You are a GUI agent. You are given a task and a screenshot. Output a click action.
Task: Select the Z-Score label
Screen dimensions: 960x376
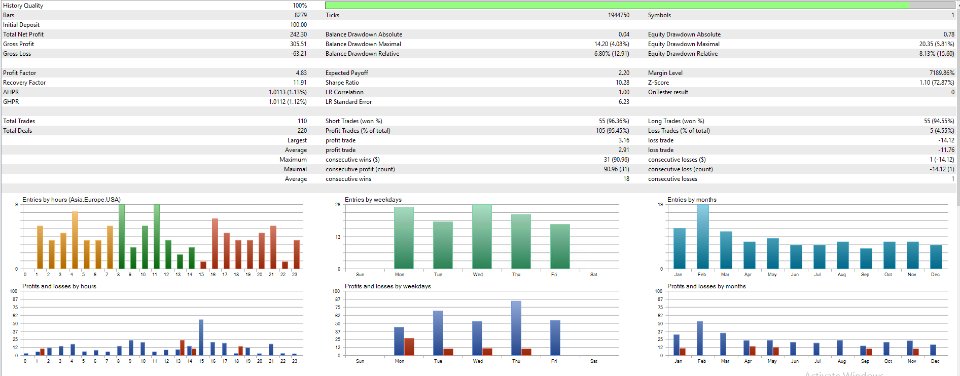(658, 82)
